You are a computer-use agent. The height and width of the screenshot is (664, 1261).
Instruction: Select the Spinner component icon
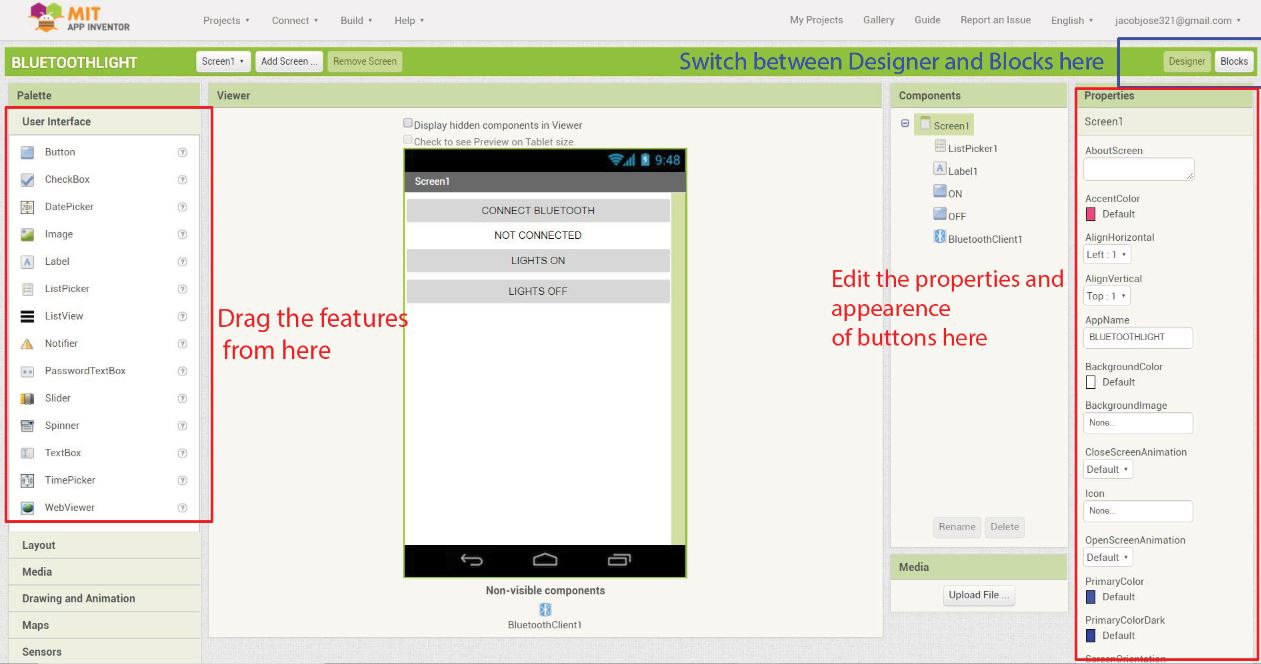point(27,426)
